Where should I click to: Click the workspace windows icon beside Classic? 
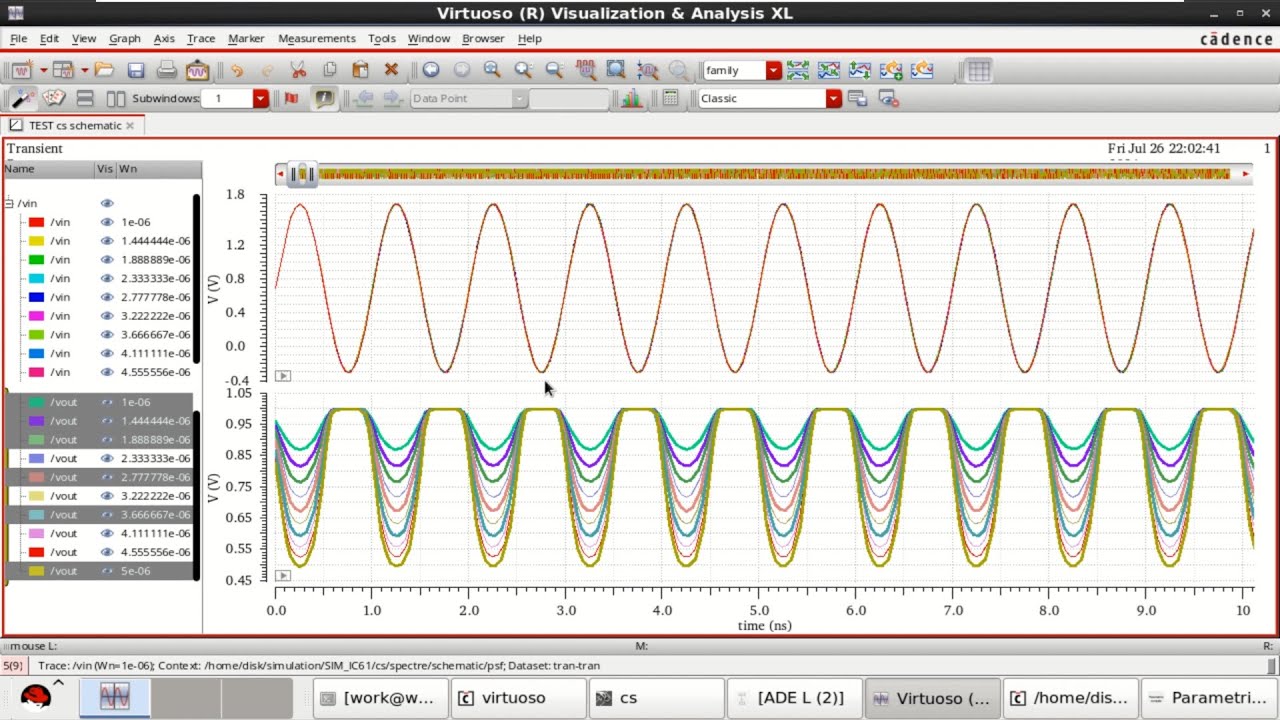tap(857, 98)
